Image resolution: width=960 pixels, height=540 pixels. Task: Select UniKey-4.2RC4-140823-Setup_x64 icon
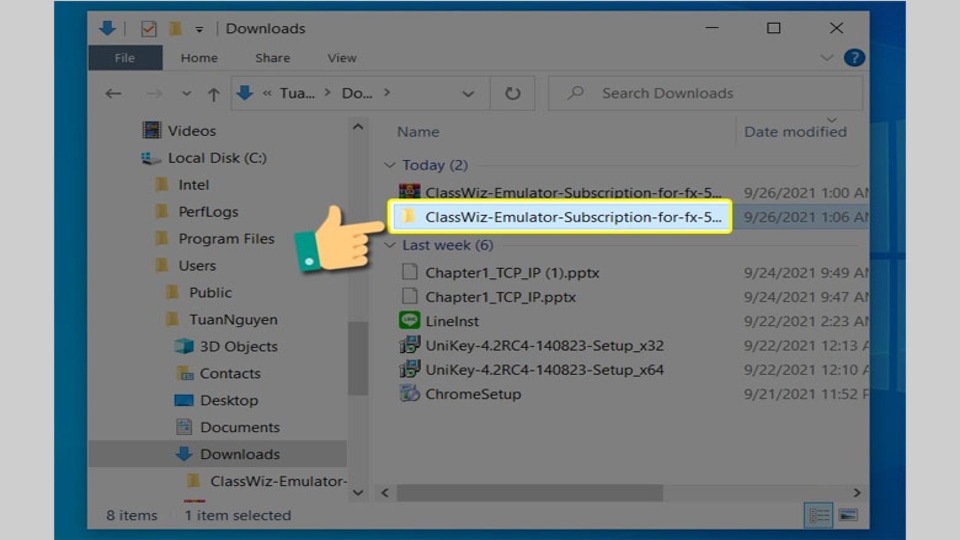(x=409, y=369)
